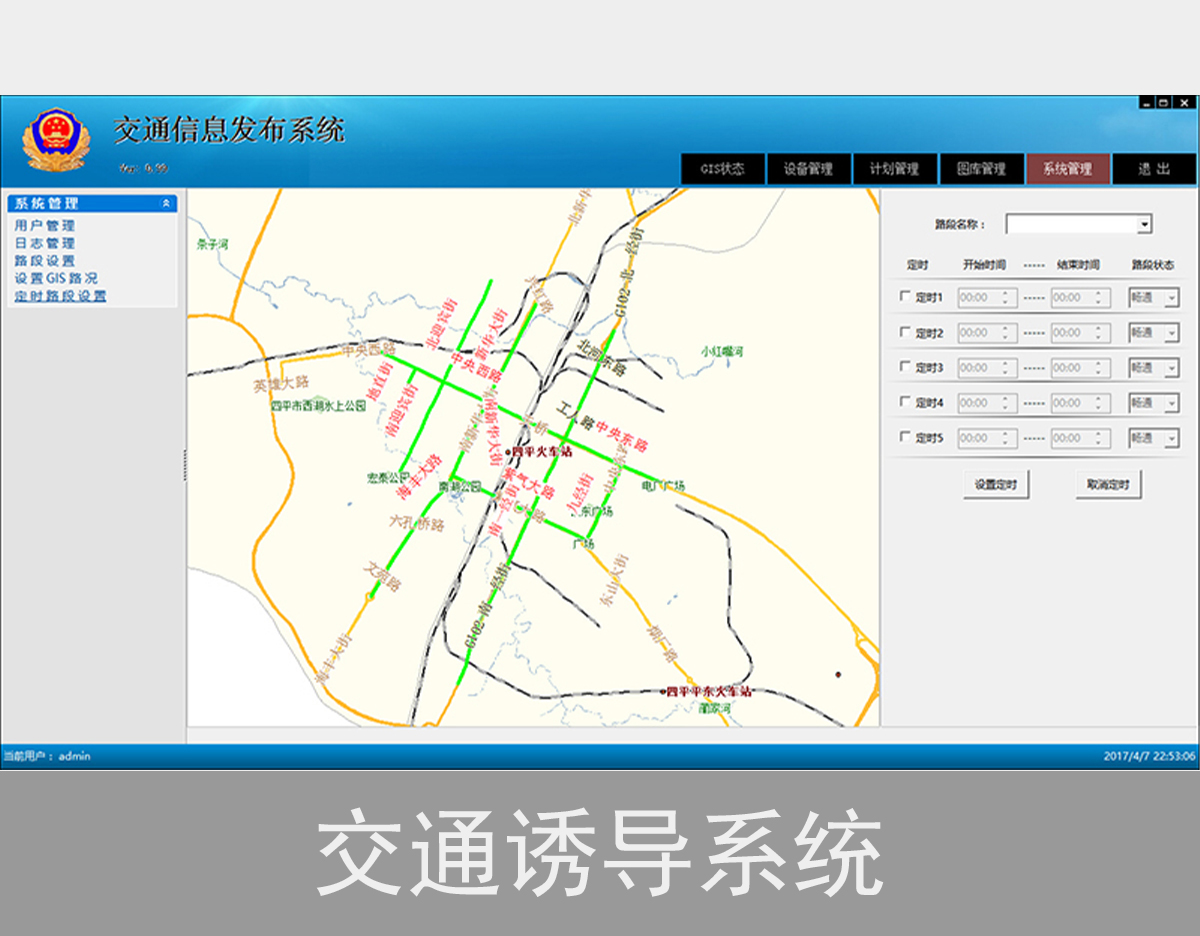Open the 设备管理 tab
Viewport: 1200px width, 936px height.
click(x=808, y=169)
